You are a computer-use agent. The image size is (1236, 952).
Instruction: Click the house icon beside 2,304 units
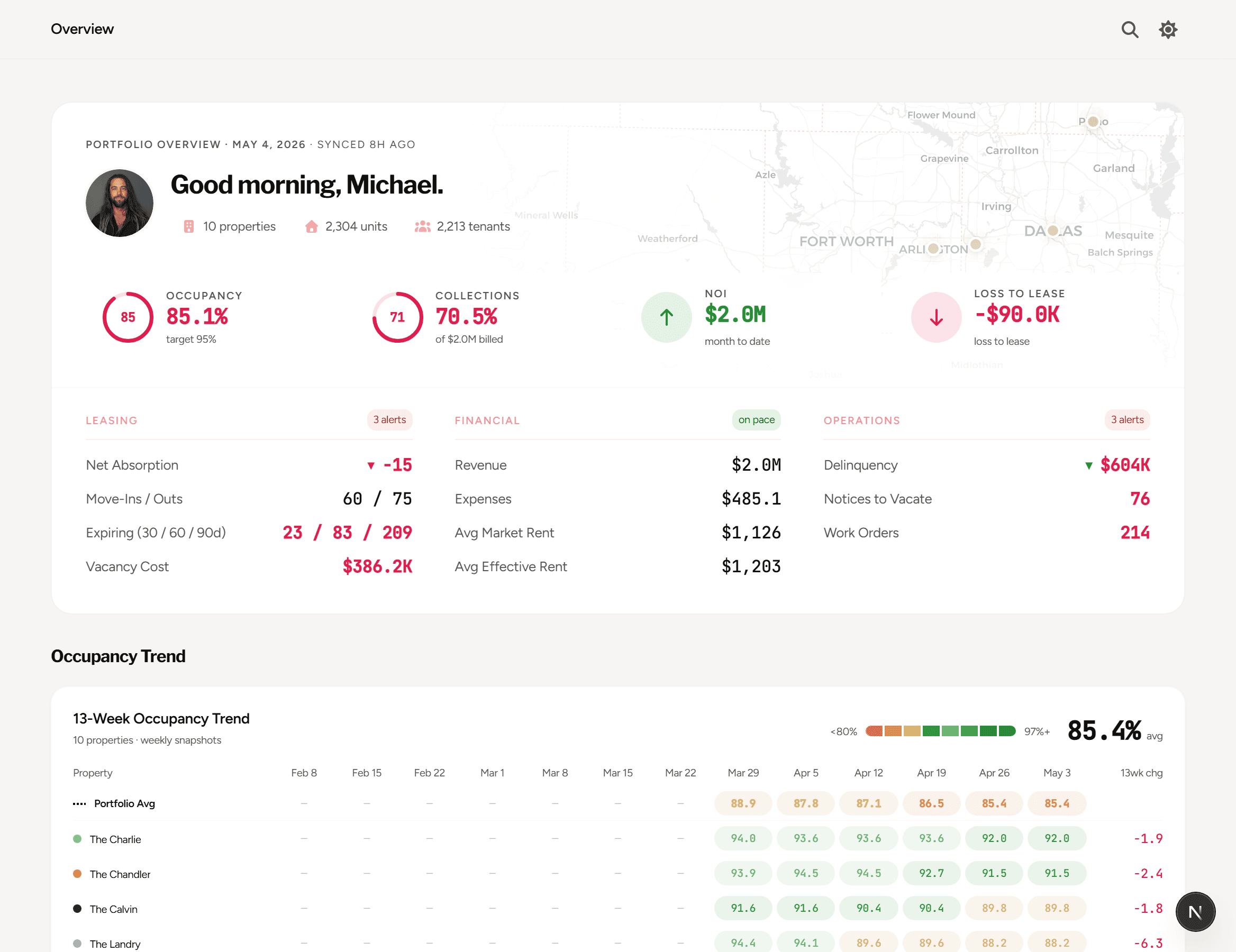311,226
